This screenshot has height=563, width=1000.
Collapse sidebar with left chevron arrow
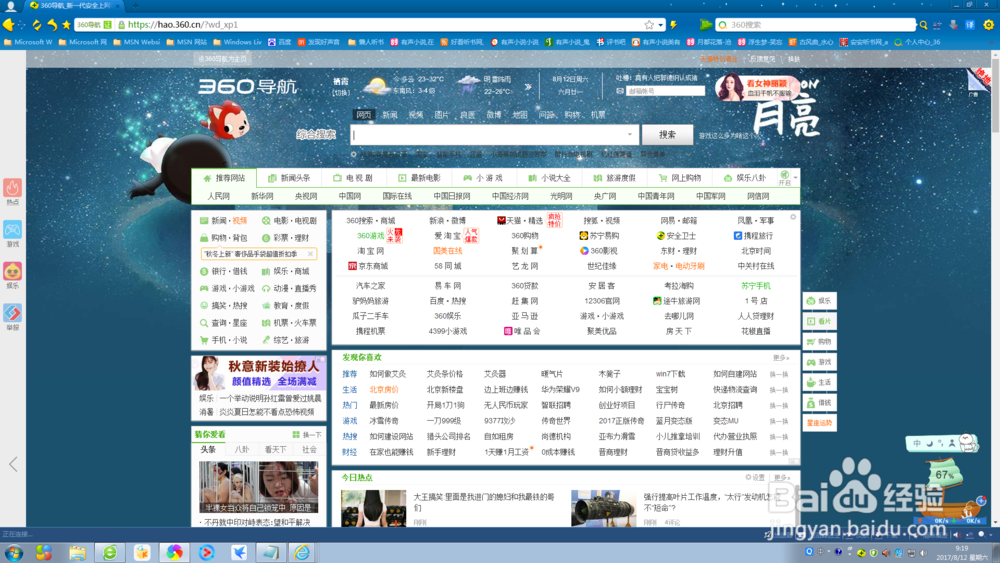(13, 464)
